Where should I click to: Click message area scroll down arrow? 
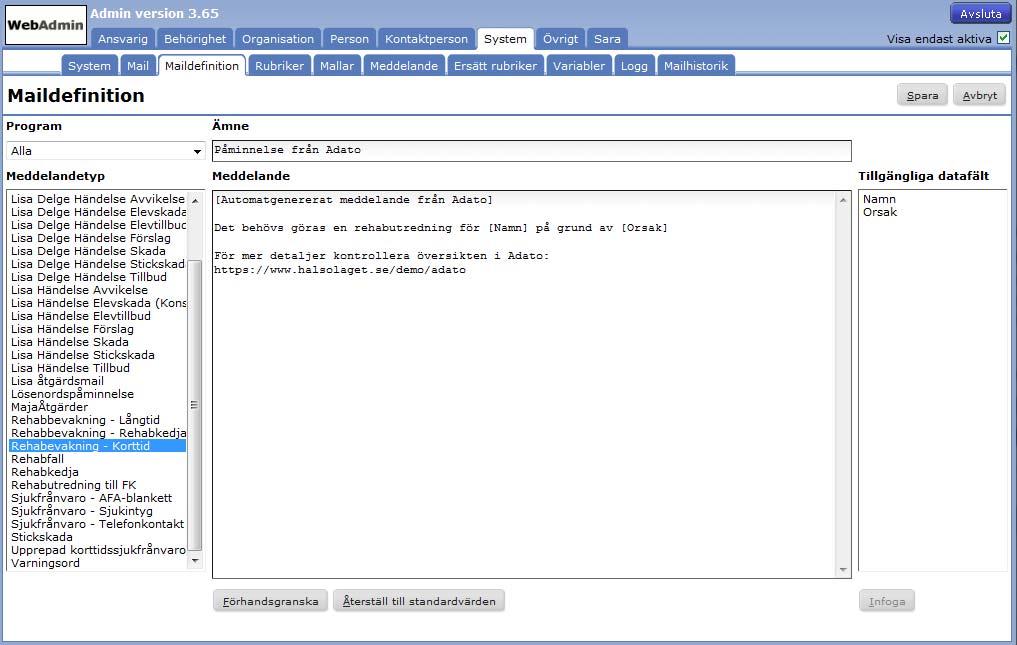[x=843, y=570]
